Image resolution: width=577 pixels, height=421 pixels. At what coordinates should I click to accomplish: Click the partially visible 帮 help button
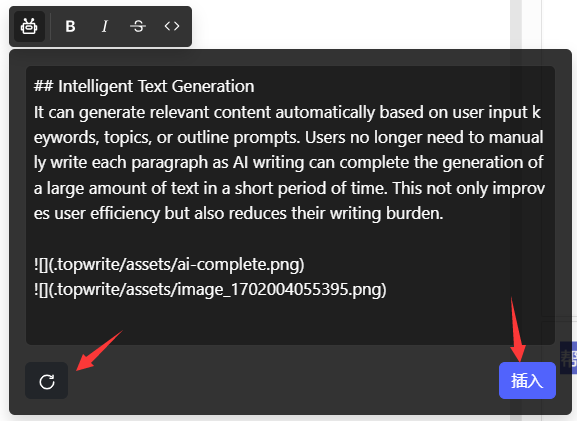[569, 358]
